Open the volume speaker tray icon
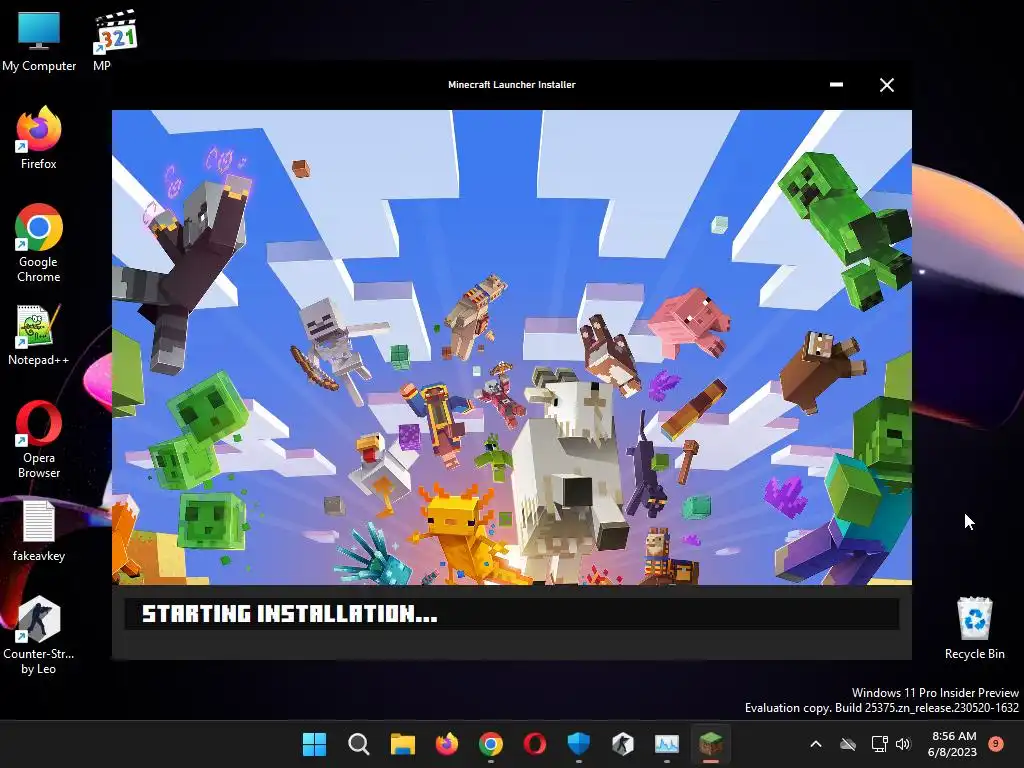Image resolution: width=1024 pixels, height=768 pixels. [903, 744]
